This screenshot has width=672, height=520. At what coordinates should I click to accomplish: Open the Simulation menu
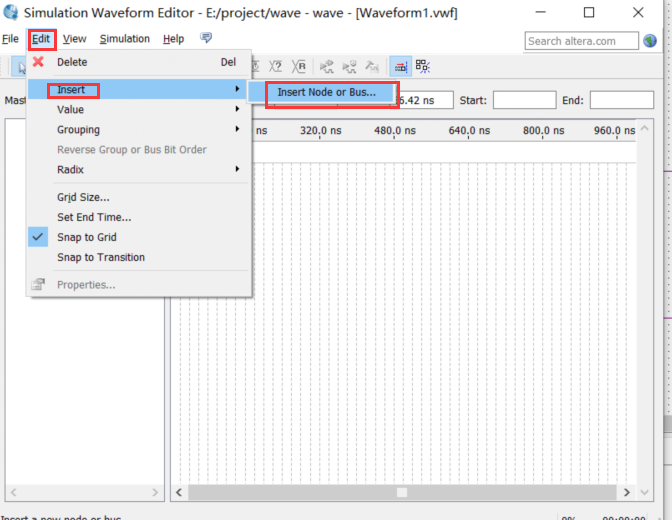tap(125, 39)
